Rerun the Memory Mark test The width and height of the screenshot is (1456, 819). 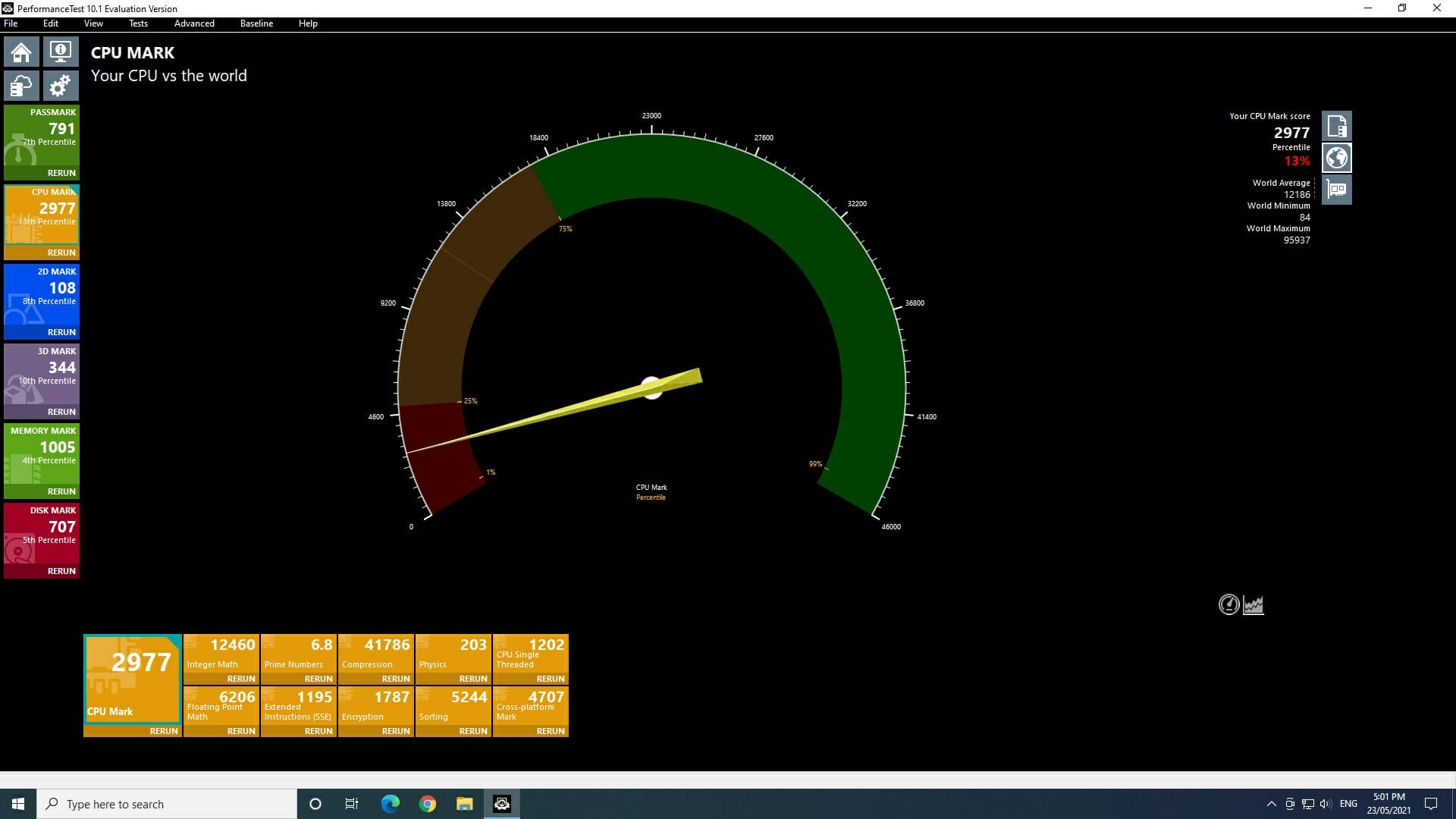tap(61, 491)
